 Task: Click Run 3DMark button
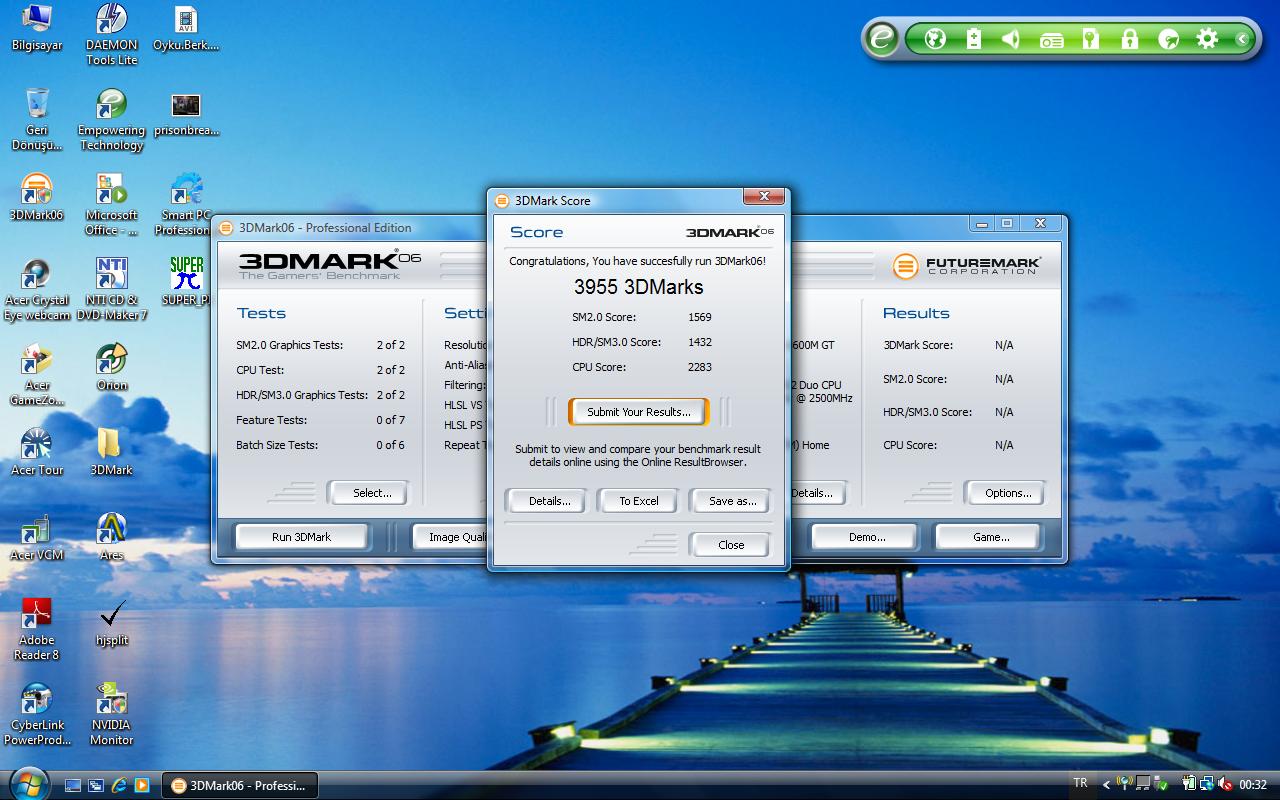tap(301, 537)
